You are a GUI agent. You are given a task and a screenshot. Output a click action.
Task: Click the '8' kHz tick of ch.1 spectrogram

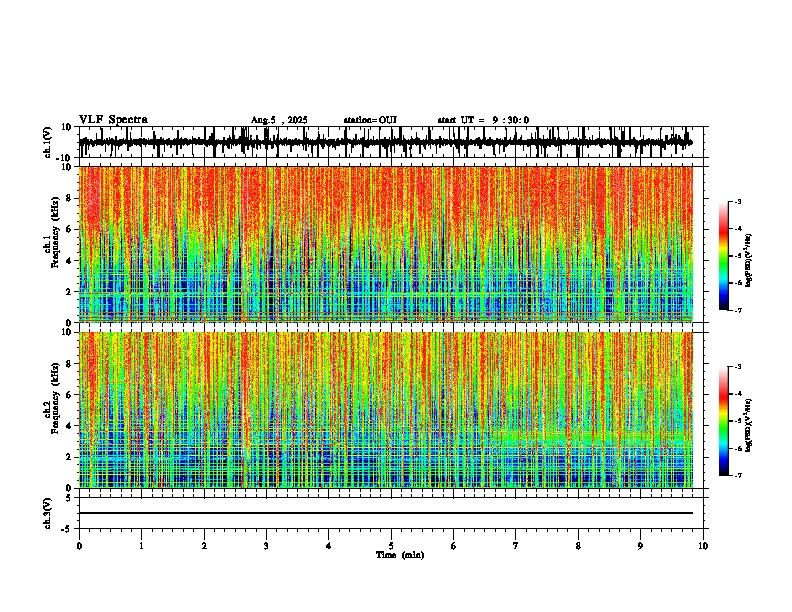(70, 198)
